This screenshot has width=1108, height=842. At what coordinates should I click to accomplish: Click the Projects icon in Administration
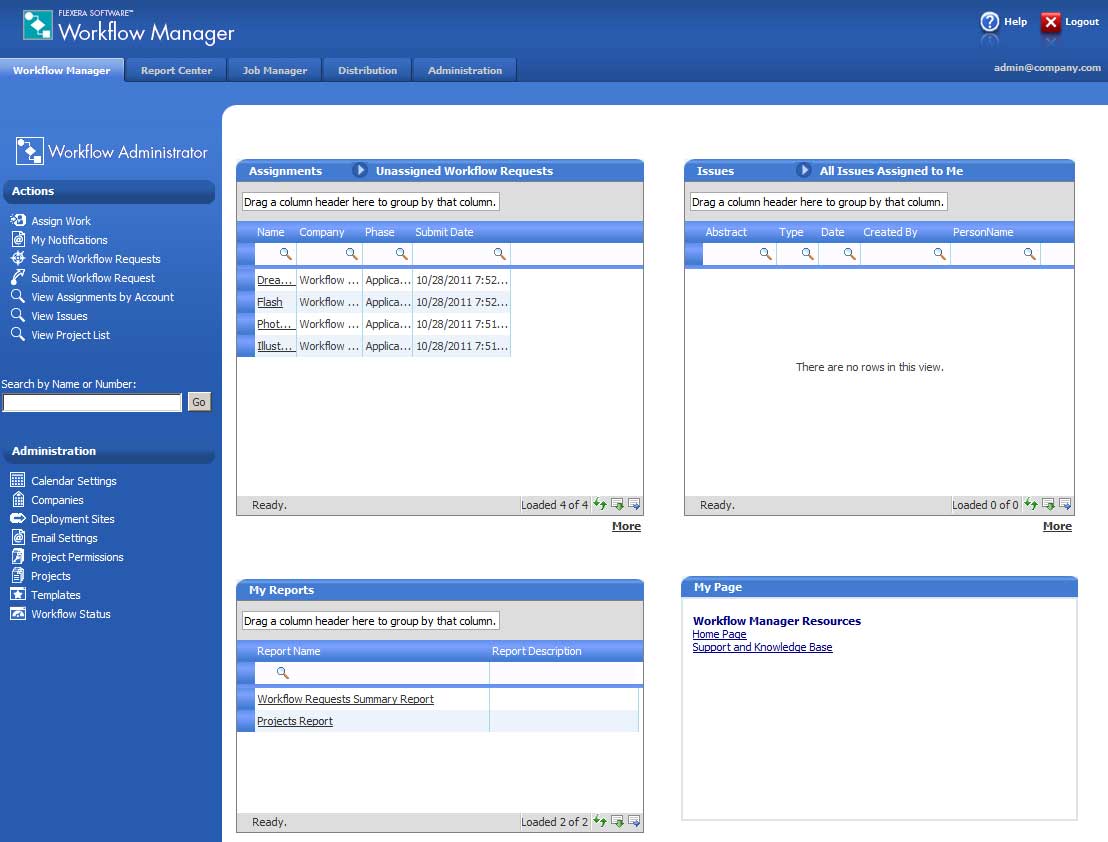18,576
